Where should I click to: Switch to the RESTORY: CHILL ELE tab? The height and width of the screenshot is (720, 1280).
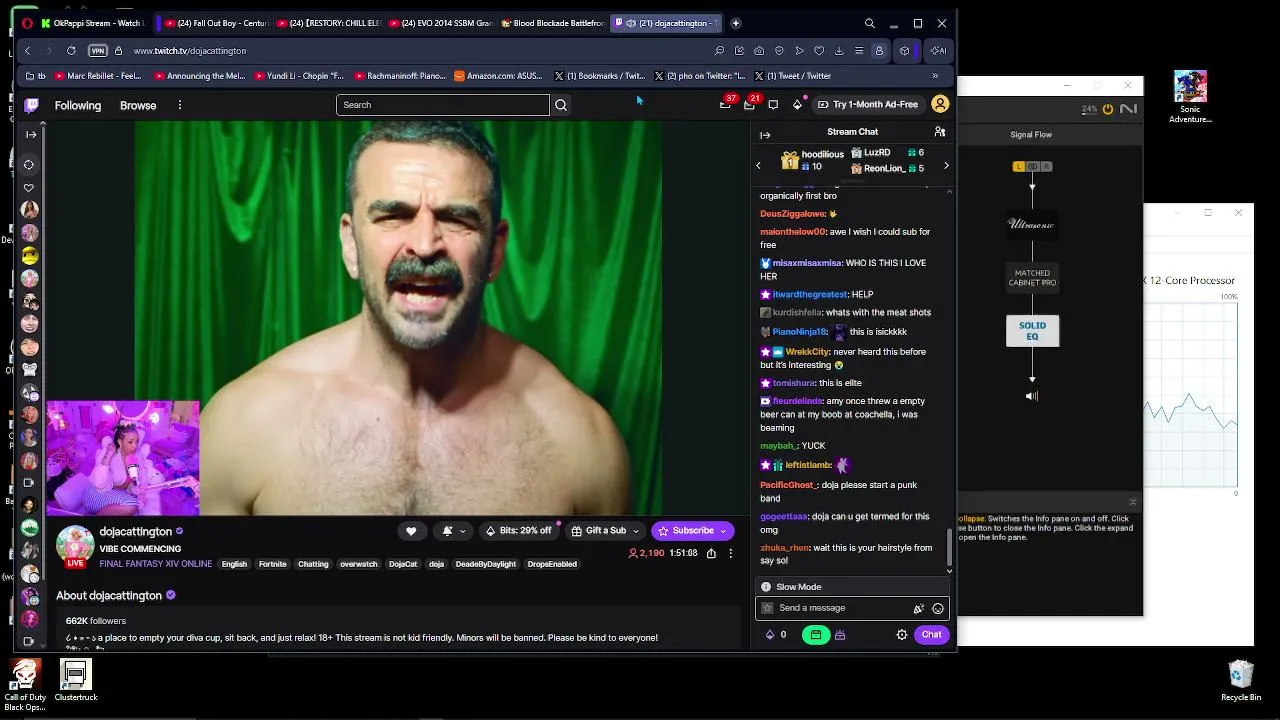331,23
